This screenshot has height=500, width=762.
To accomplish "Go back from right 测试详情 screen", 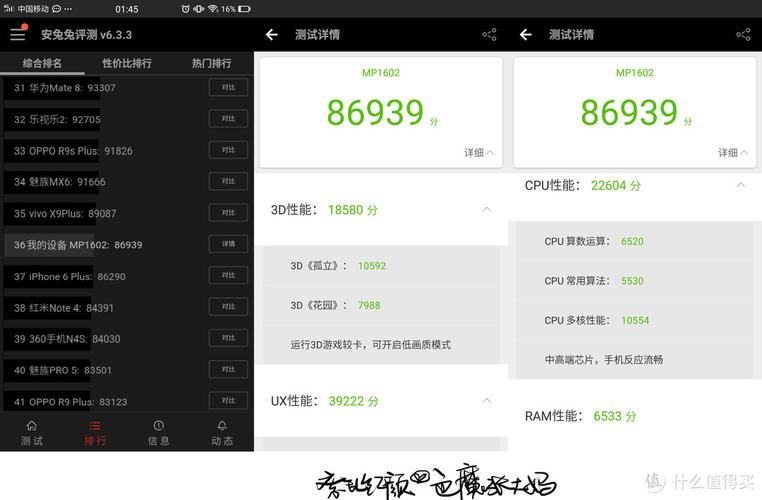I will (x=526, y=34).
